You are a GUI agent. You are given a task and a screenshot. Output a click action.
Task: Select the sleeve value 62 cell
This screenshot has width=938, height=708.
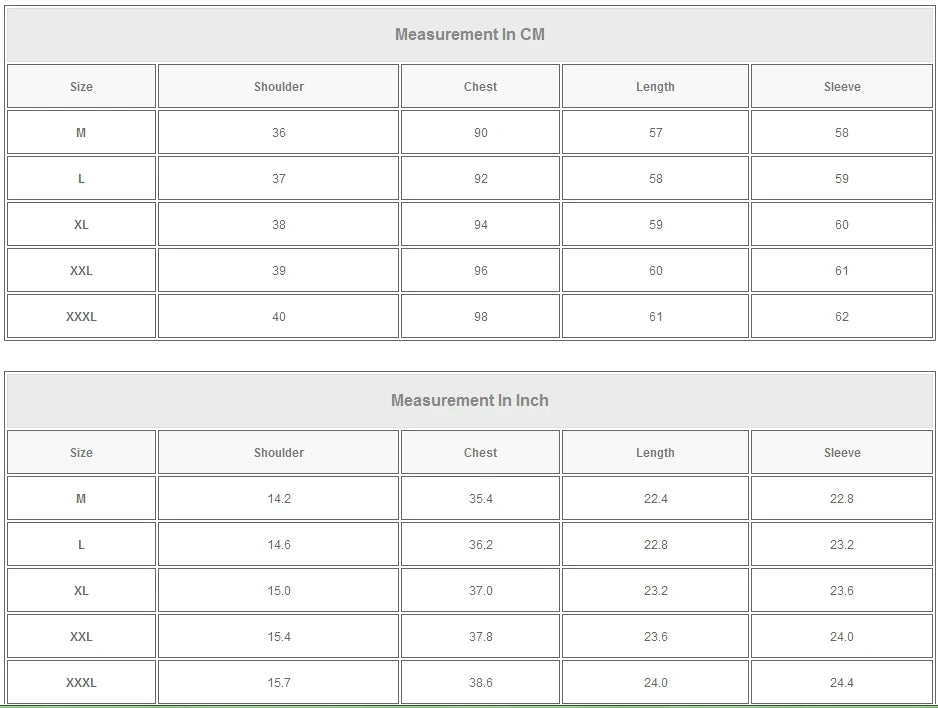point(842,317)
